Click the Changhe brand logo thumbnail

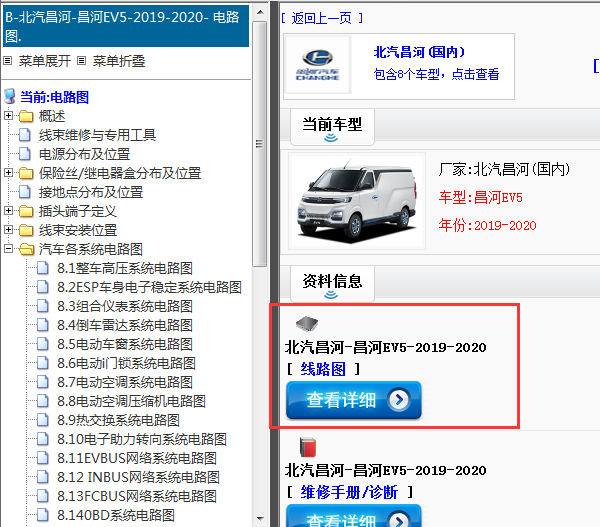318,64
